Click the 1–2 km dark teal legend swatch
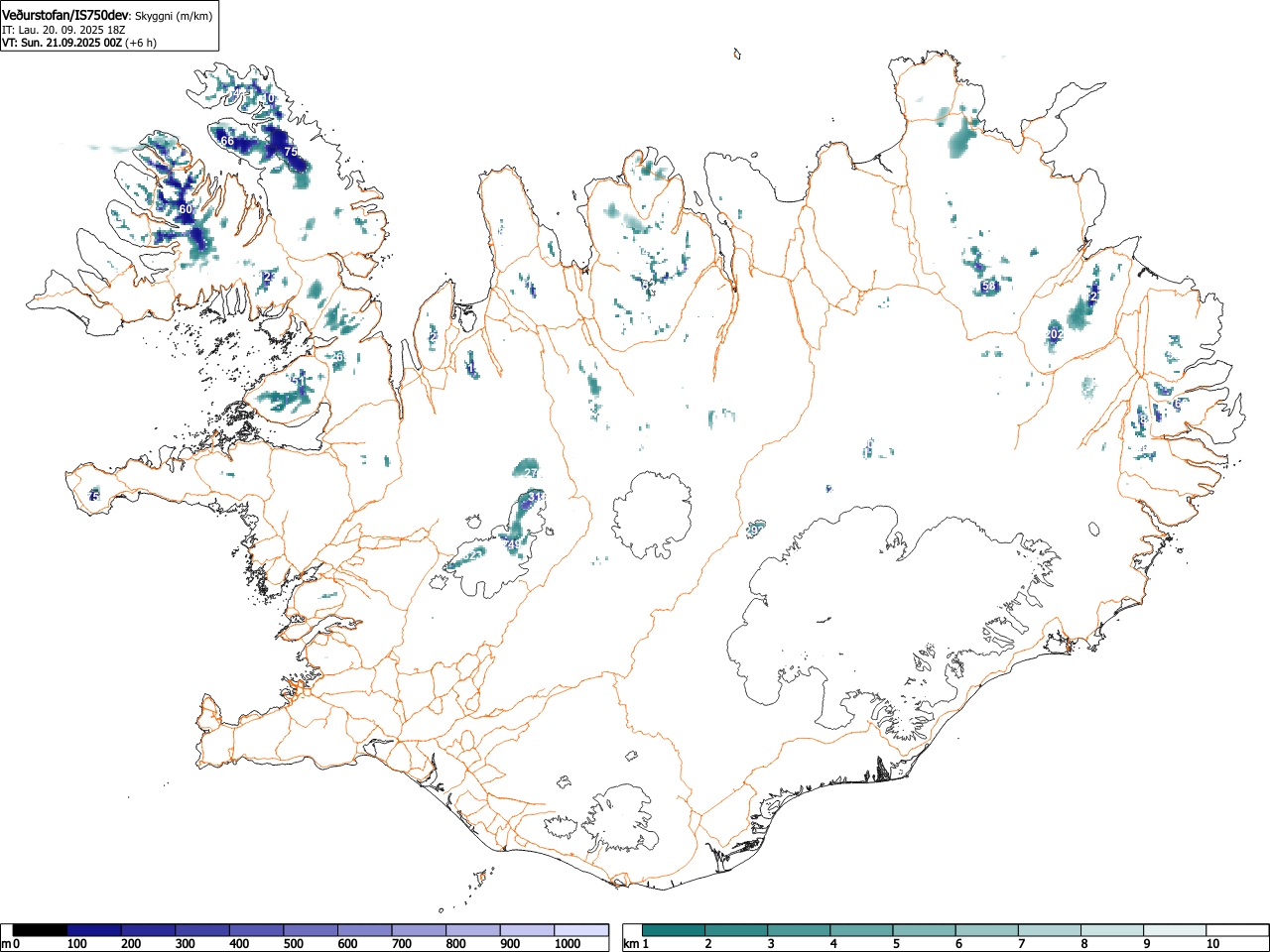Image resolution: width=1270 pixels, height=952 pixels. [x=675, y=930]
